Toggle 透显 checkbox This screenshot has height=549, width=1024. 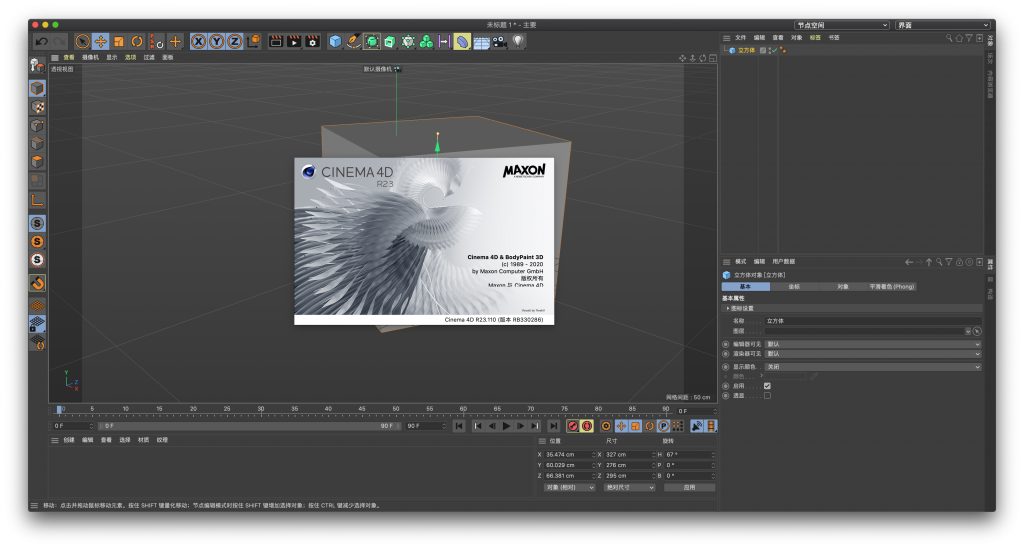(x=767, y=396)
